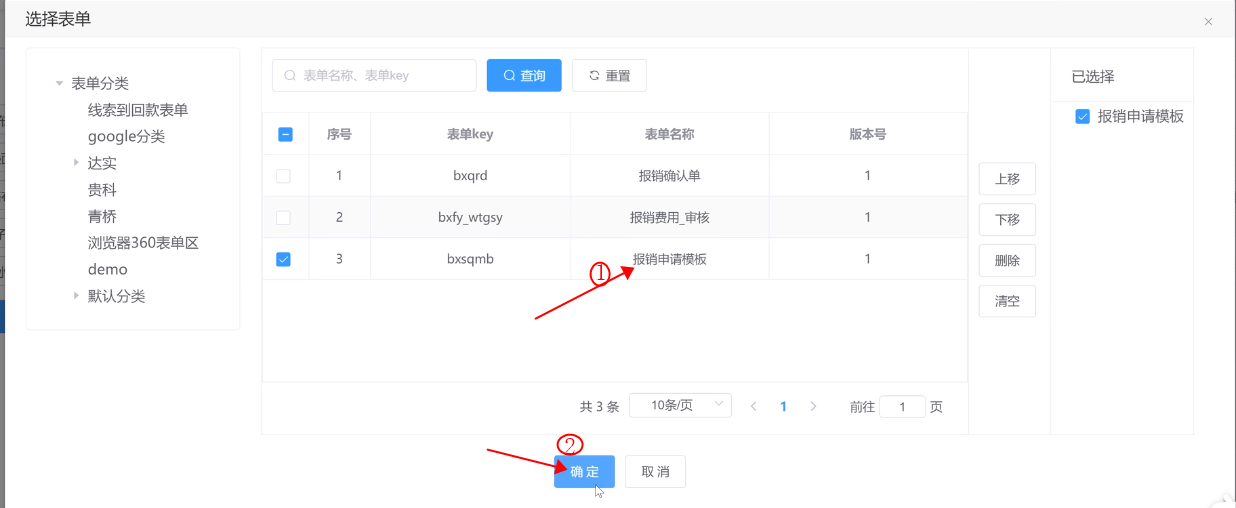Click the 前往 page number input
Image resolution: width=1236 pixels, height=508 pixels.
click(x=903, y=407)
